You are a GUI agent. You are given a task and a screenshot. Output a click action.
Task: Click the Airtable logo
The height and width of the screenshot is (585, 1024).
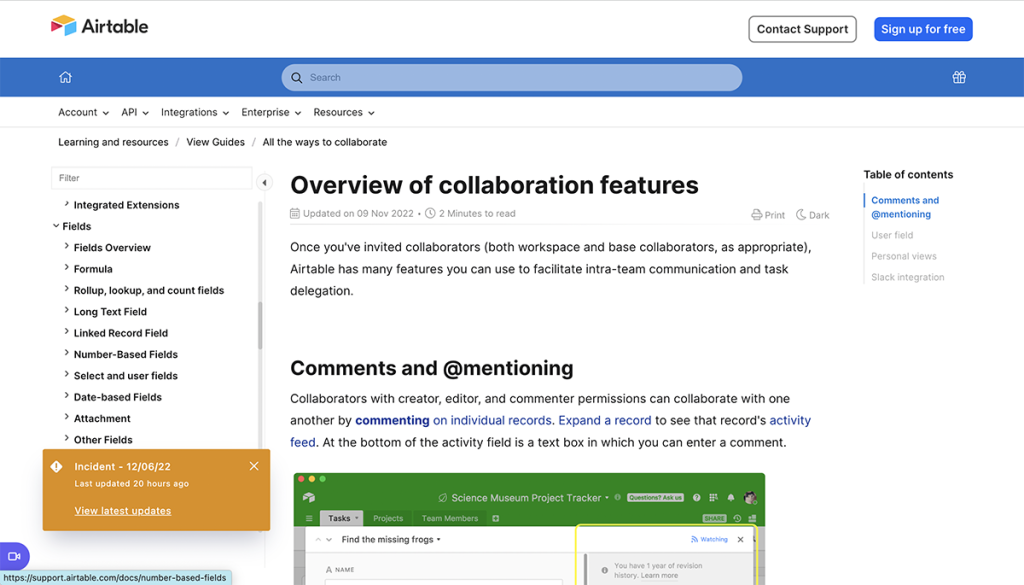(99, 26)
